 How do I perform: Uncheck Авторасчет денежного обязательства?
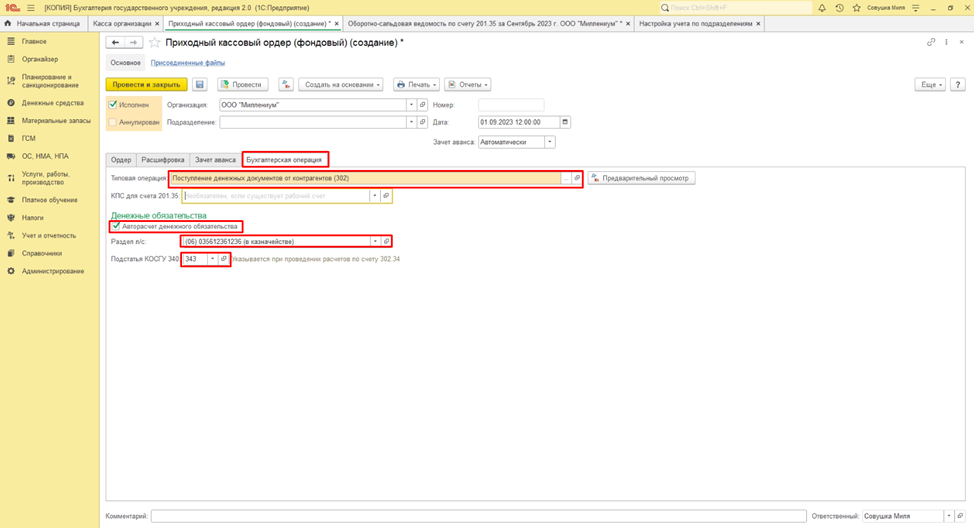(x=116, y=226)
